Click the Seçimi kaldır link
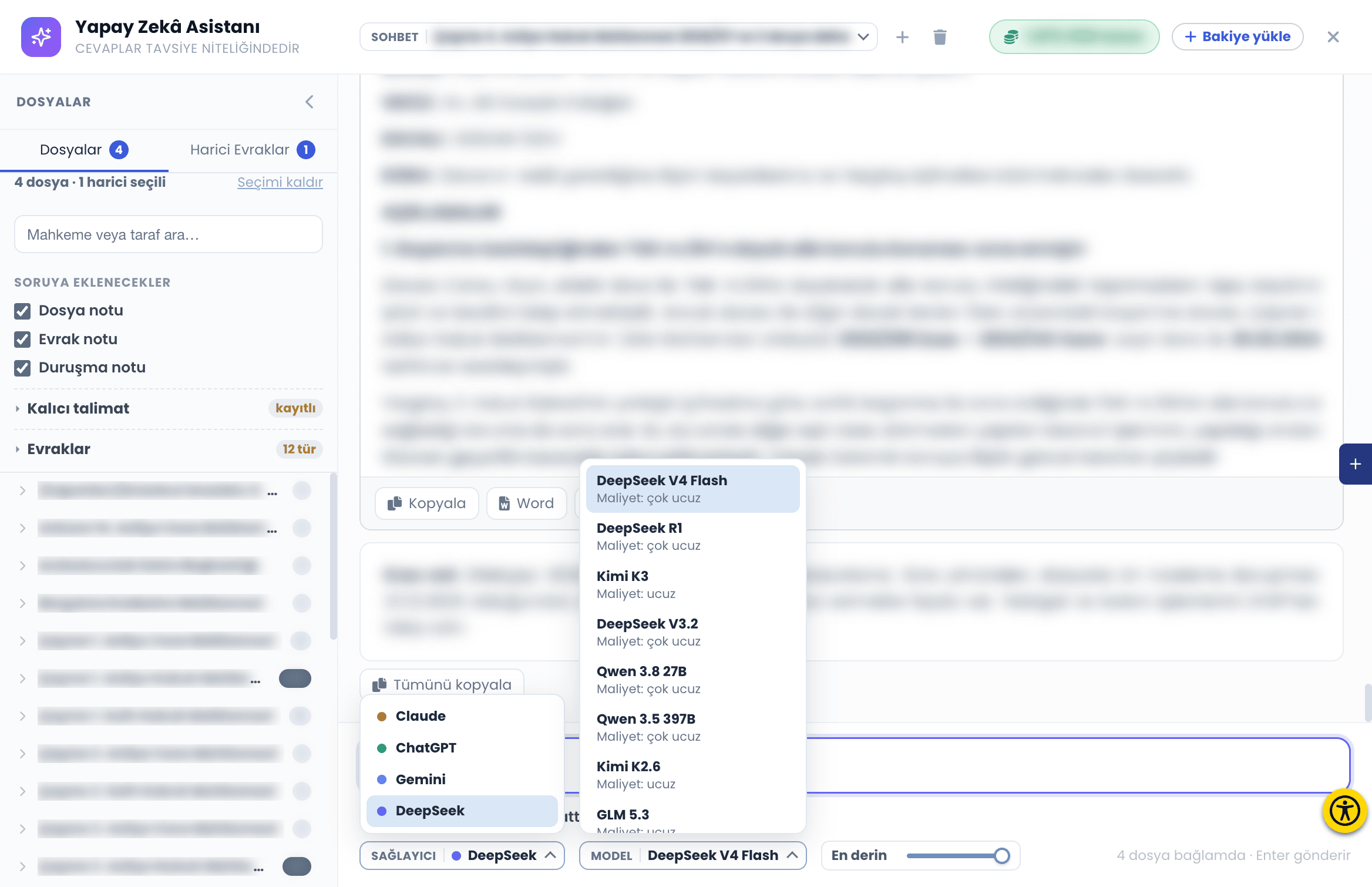Image resolution: width=1372 pixels, height=887 pixels. pos(280,182)
